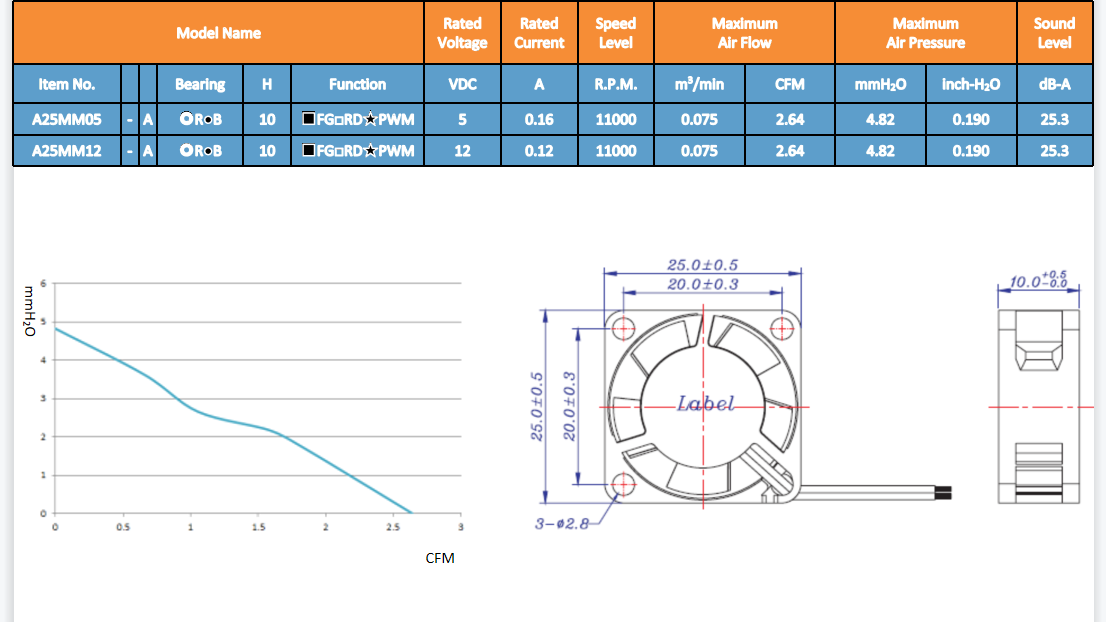Image resolution: width=1106 pixels, height=622 pixels.
Task: Click the 0.16 rated current value
Action: point(539,119)
